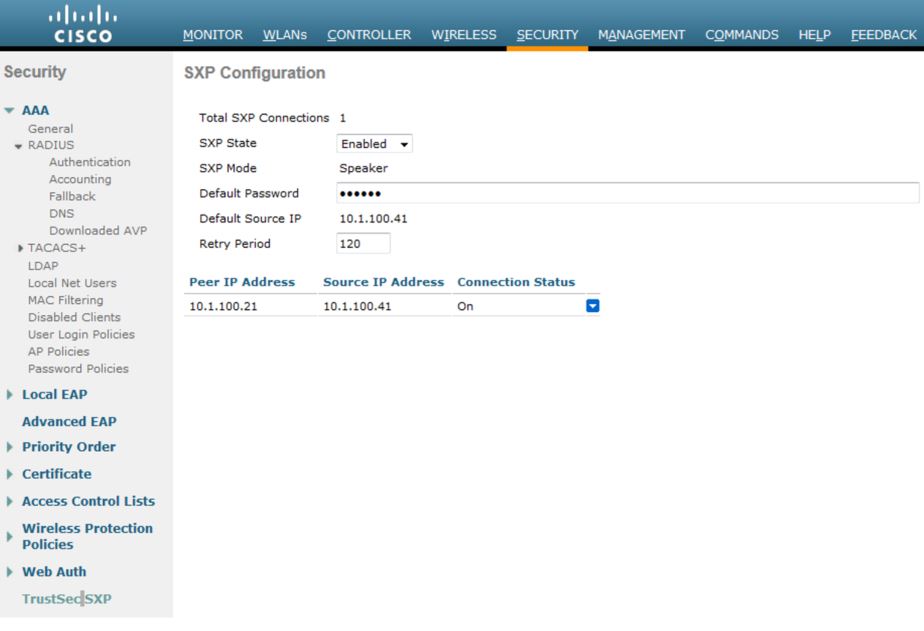Open the Web Auth link
924x631 pixels.
(x=54, y=572)
